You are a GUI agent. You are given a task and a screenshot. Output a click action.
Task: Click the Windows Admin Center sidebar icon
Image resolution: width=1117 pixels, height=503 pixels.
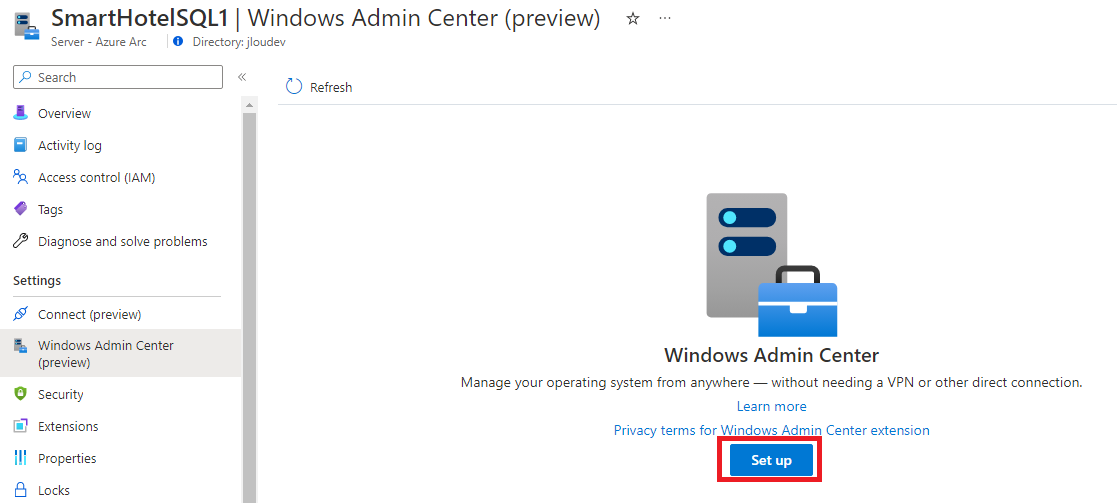(21, 346)
